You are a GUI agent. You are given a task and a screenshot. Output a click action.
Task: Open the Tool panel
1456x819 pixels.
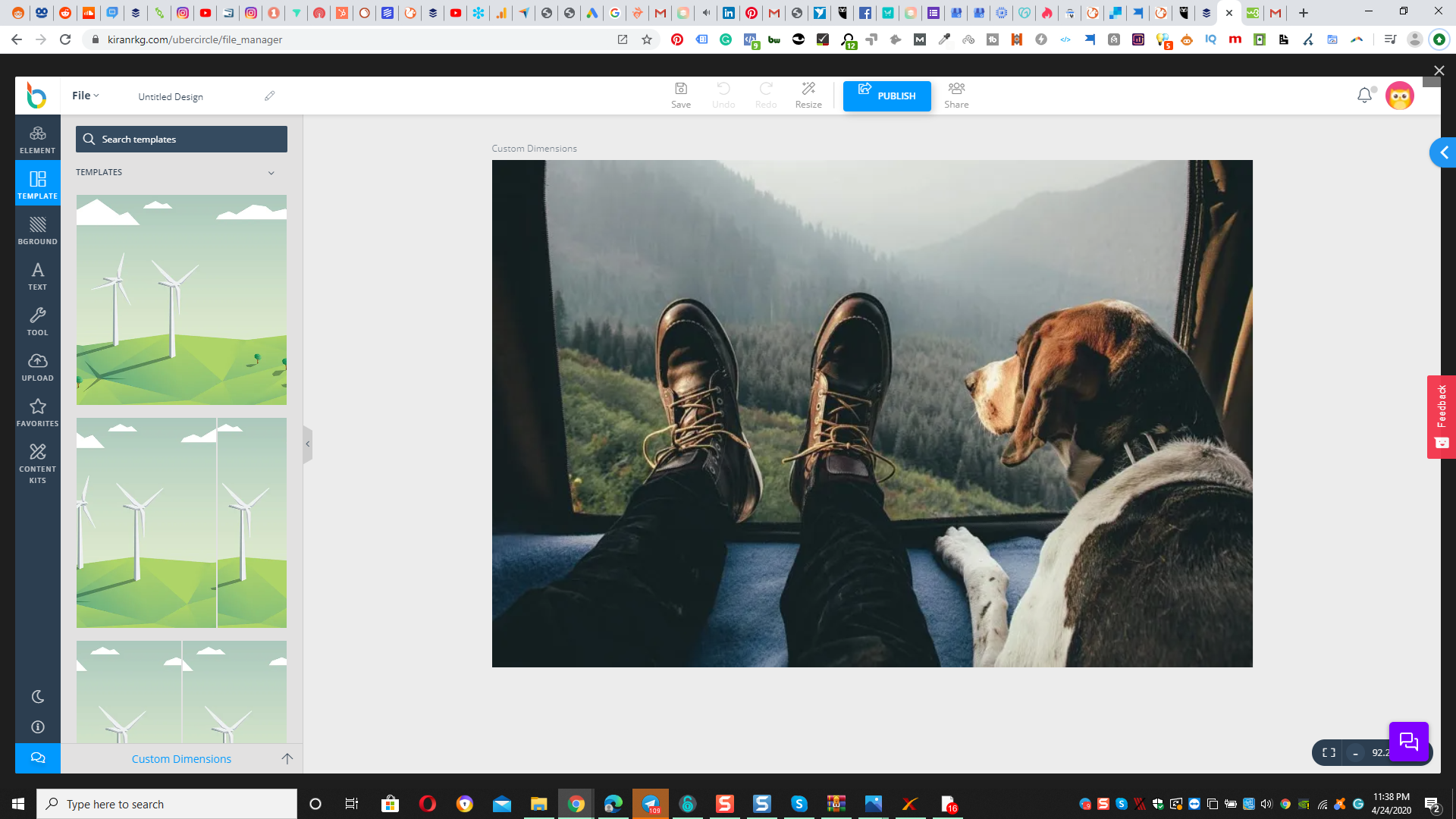(37, 322)
